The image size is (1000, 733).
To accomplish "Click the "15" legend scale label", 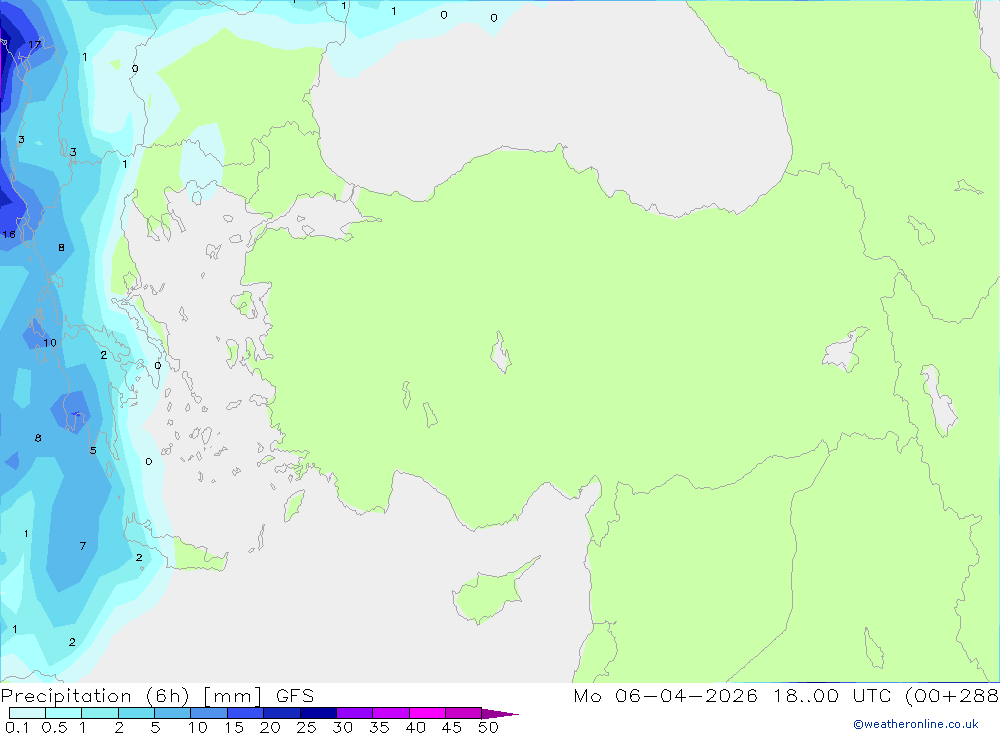I will (233, 727).
